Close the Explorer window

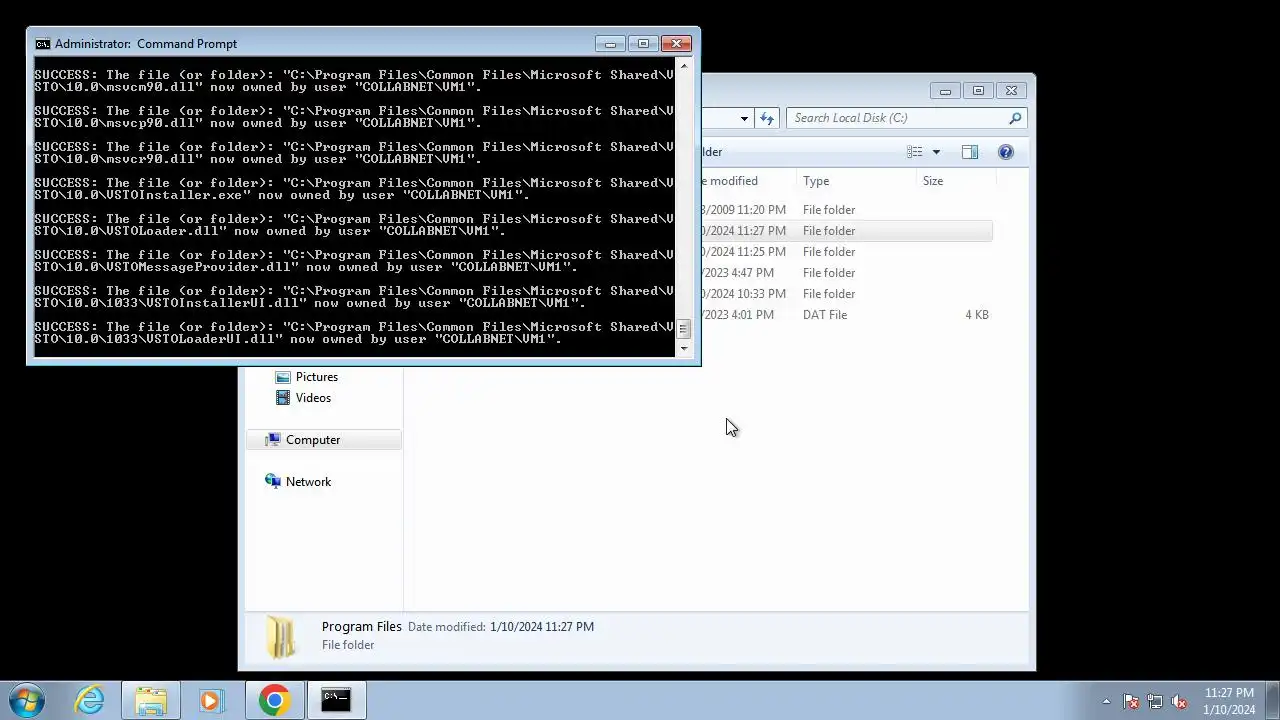[x=1011, y=91]
